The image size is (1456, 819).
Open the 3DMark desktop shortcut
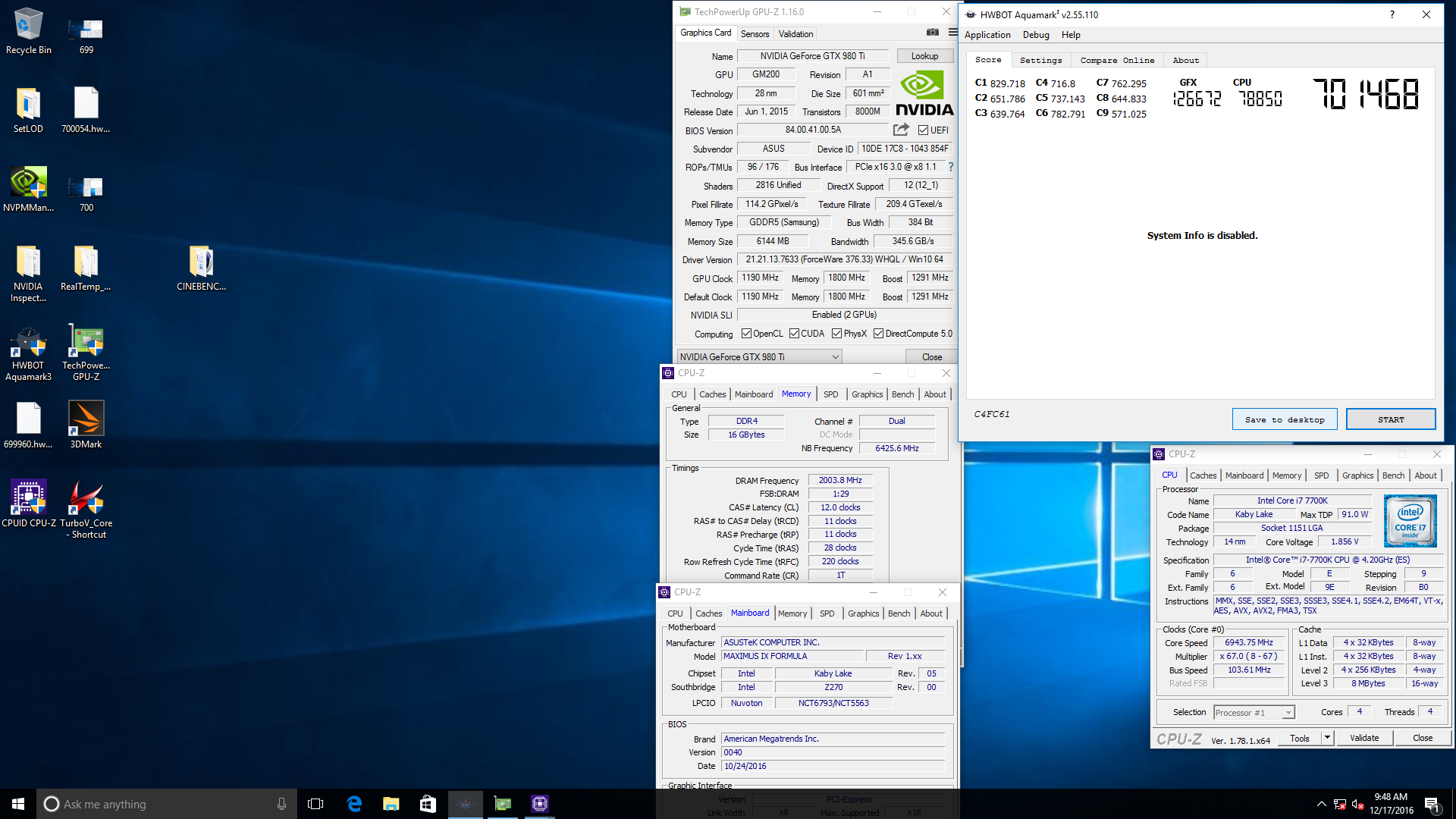86,425
